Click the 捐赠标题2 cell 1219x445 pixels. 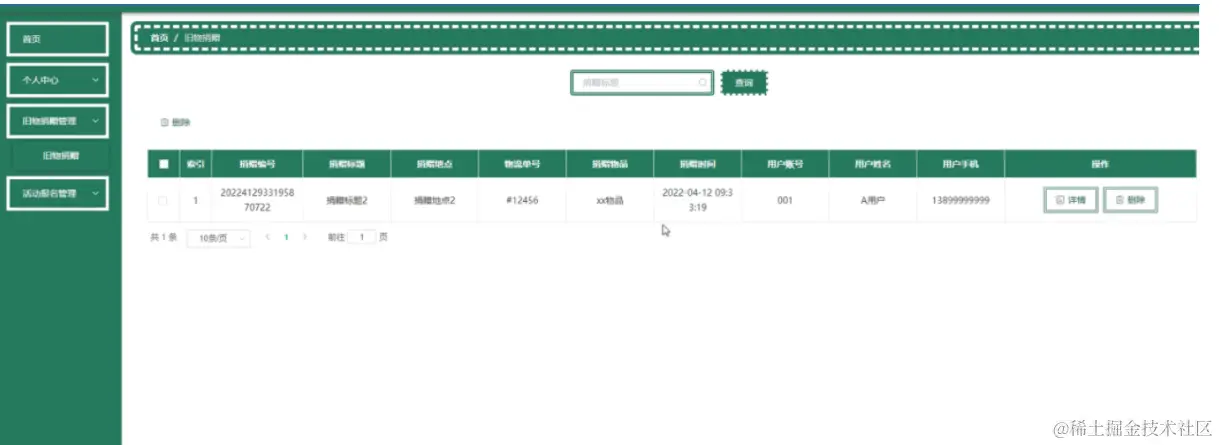pyautogui.click(x=346, y=201)
